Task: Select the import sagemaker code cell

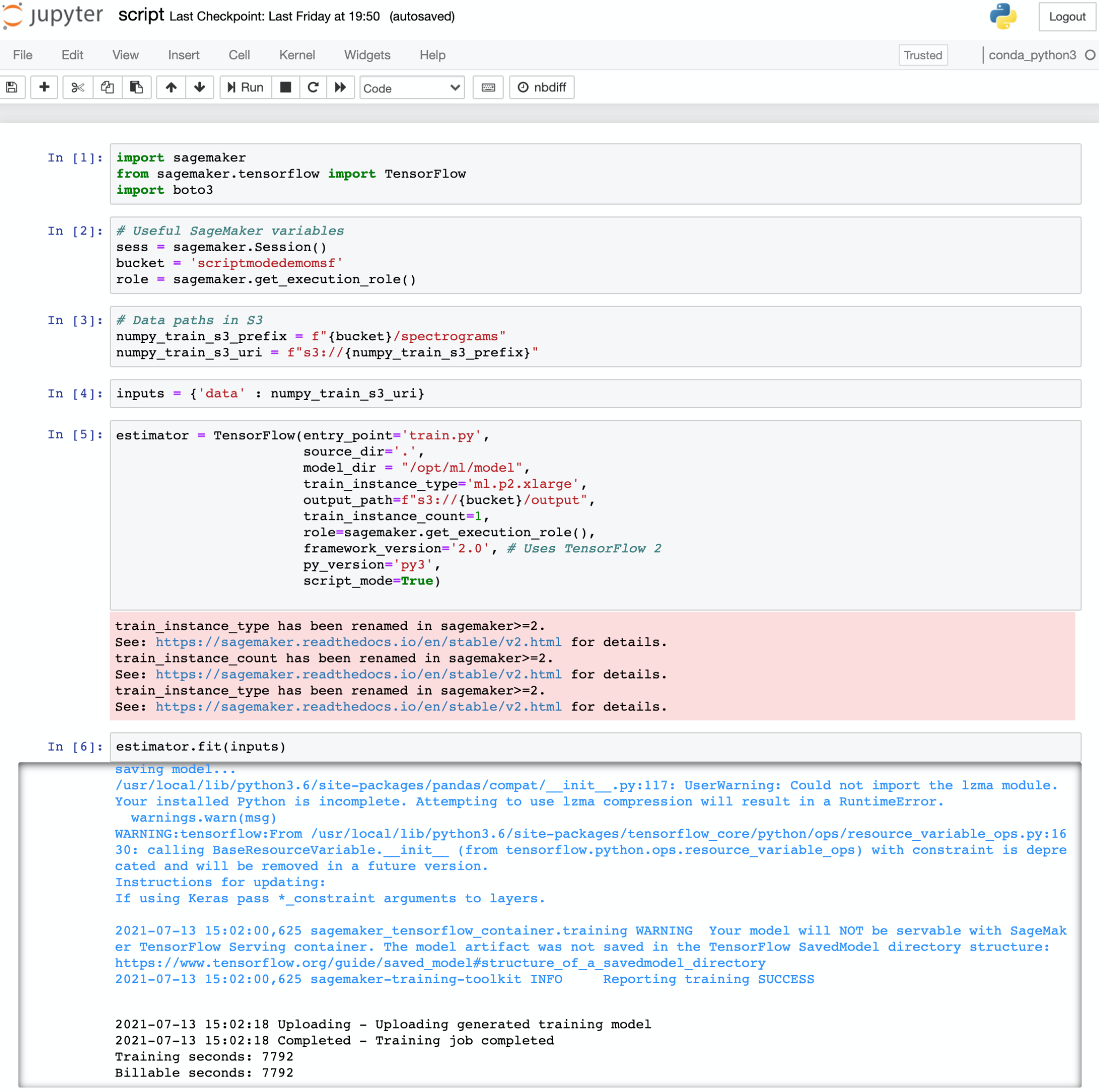Action: click(x=595, y=174)
